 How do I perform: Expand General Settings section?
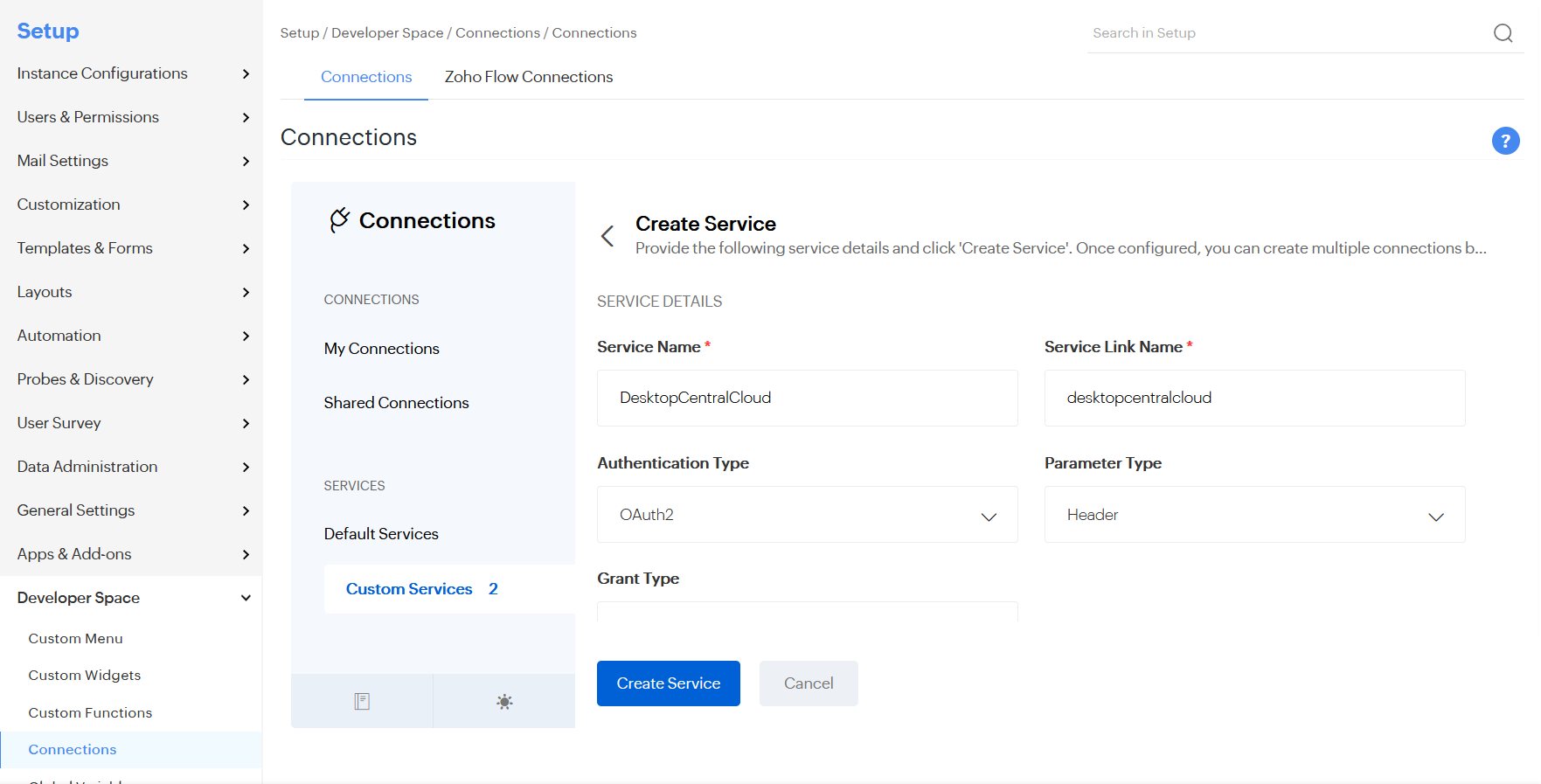131,510
